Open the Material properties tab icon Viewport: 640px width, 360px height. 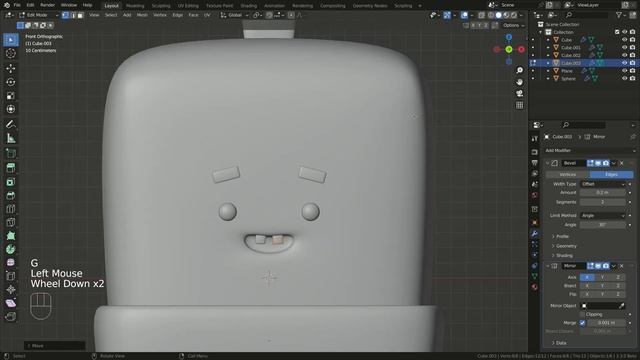pyautogui.click(x=535, y=287)
